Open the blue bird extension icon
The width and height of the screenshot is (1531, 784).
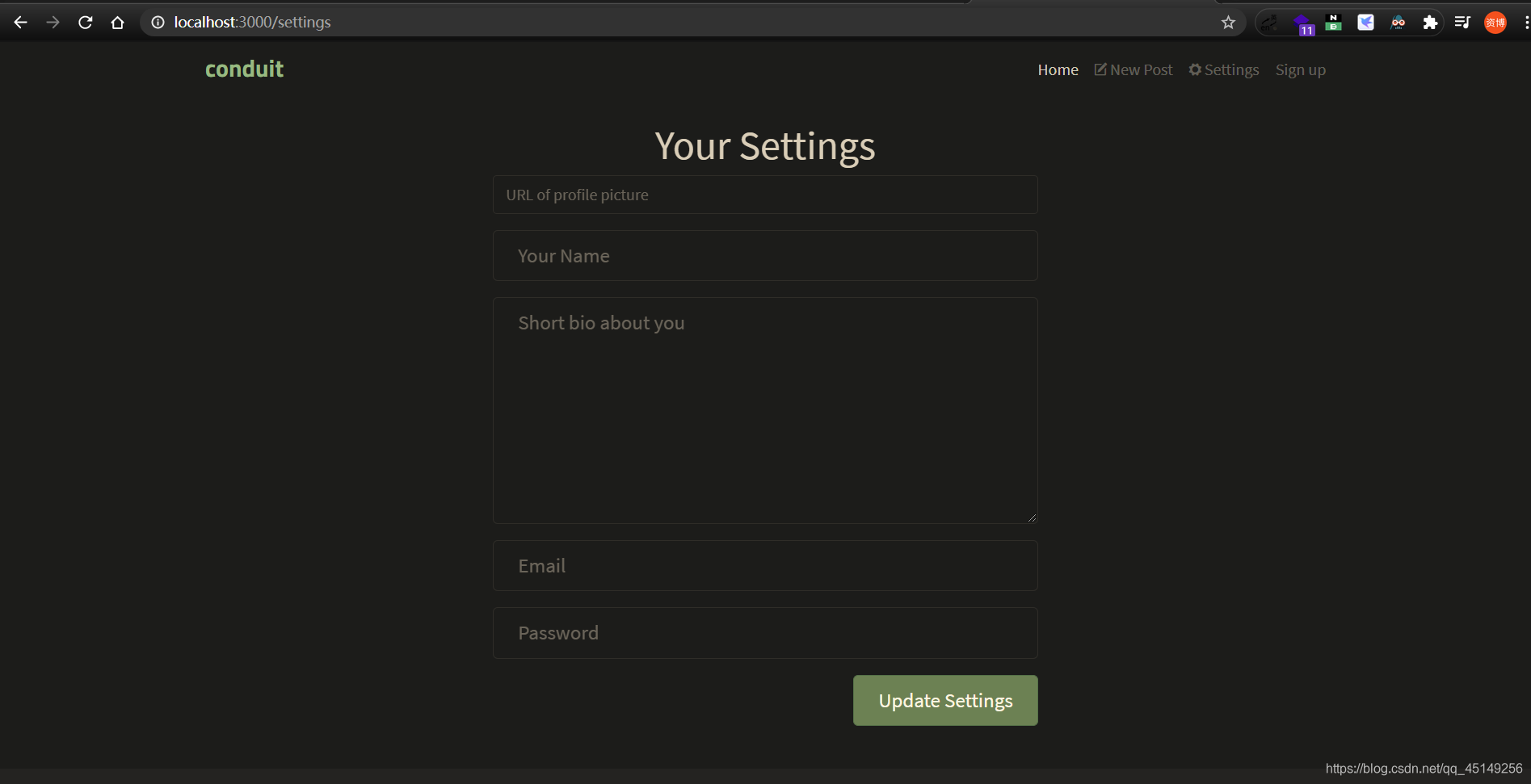[x=1366, y=23]
